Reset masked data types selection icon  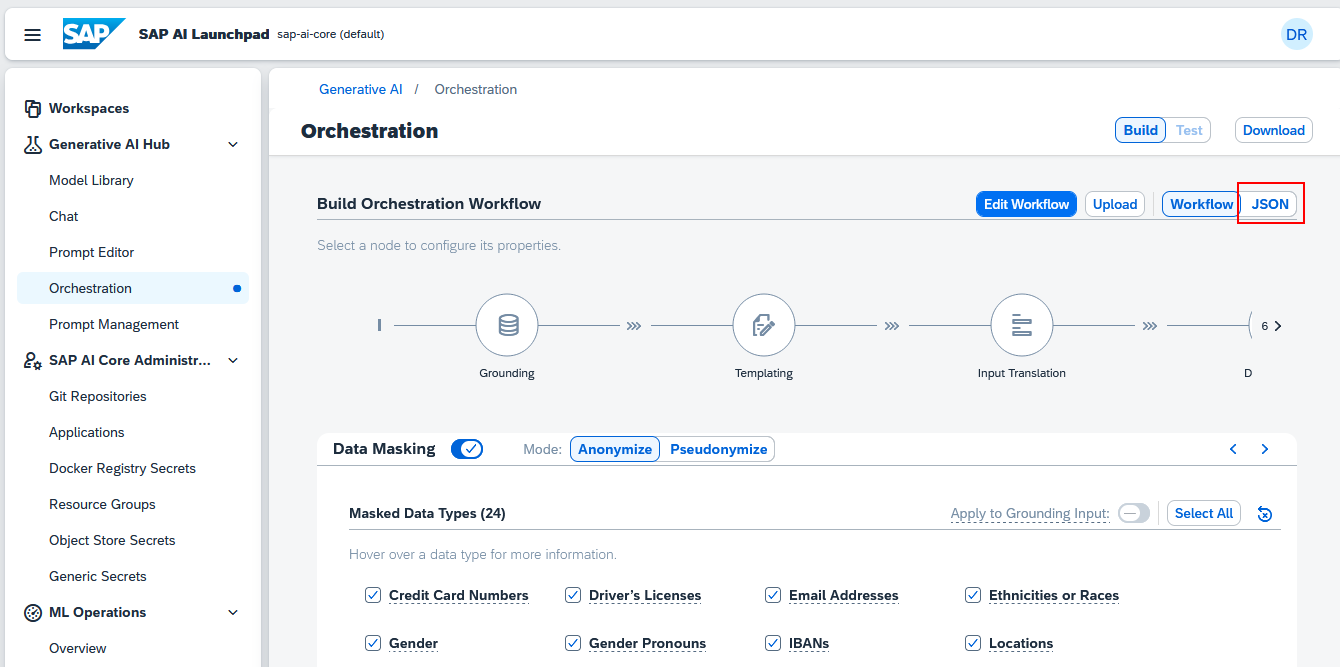coord(1265,514)
